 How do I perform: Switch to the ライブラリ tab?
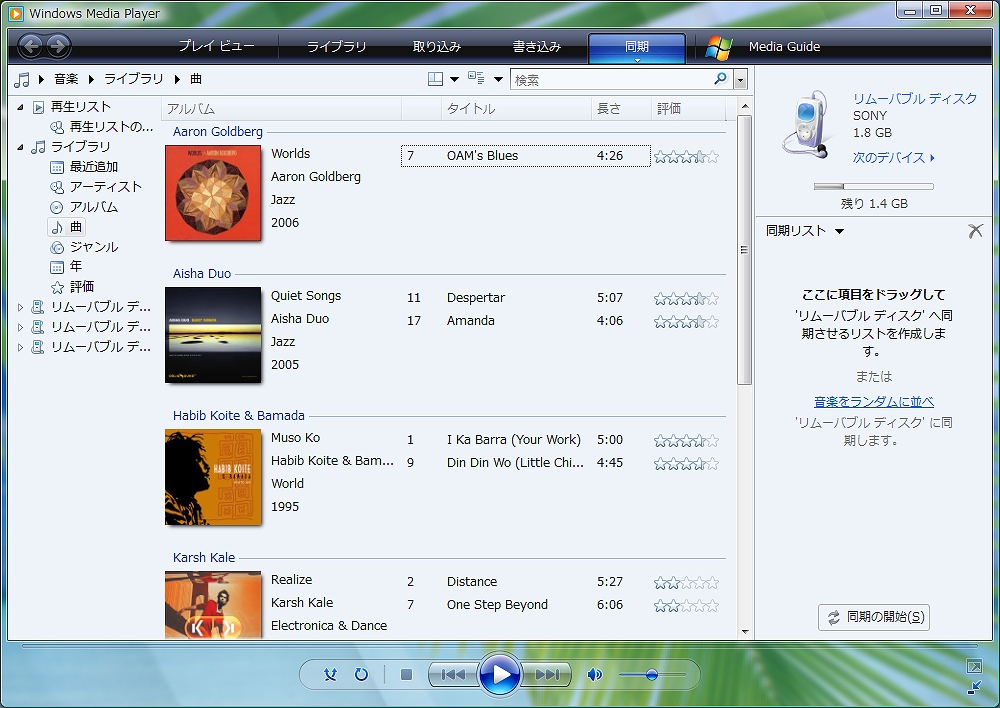point(336,47)
